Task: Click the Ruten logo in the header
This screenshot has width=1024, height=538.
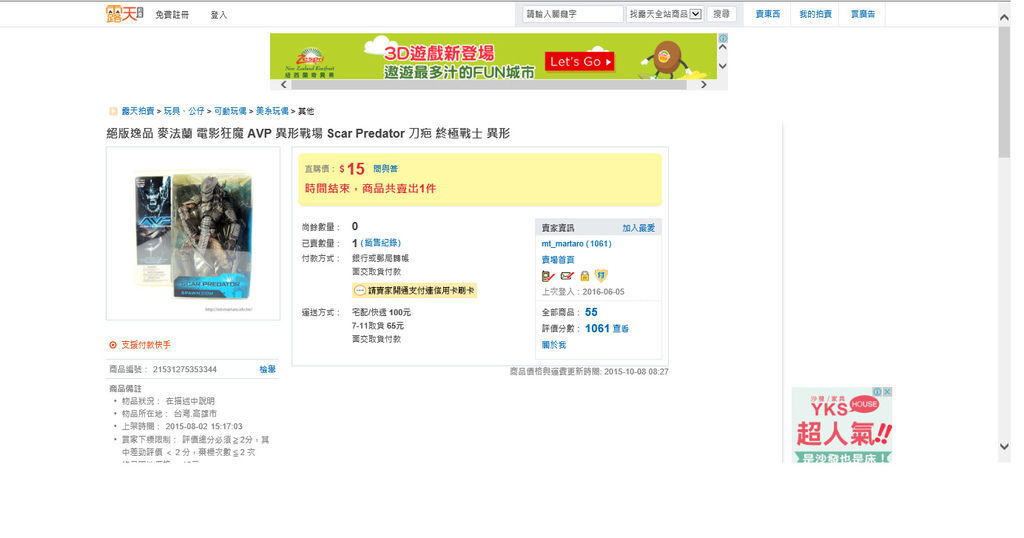Action: pos(124,14)
